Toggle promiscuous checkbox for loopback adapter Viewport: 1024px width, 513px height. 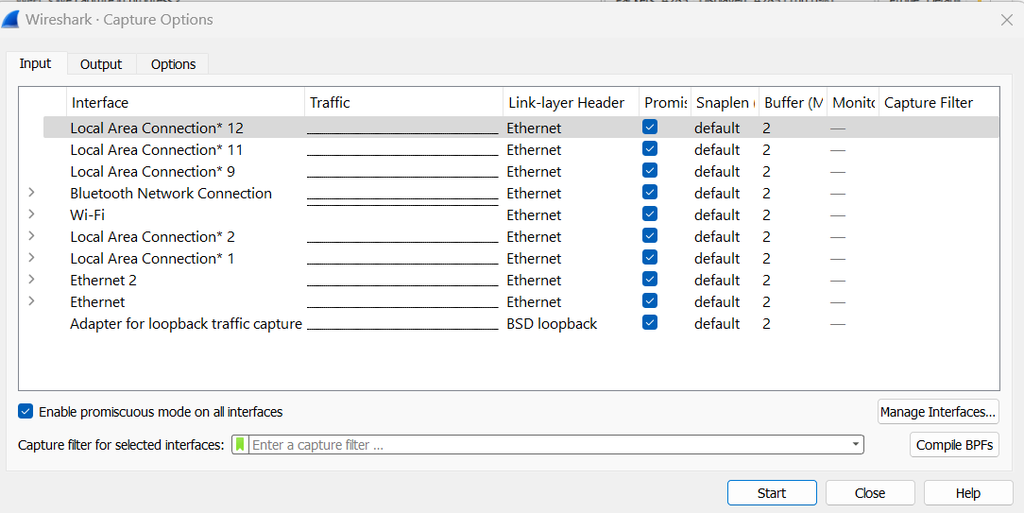pyautogui.click(x=650, y=323)
